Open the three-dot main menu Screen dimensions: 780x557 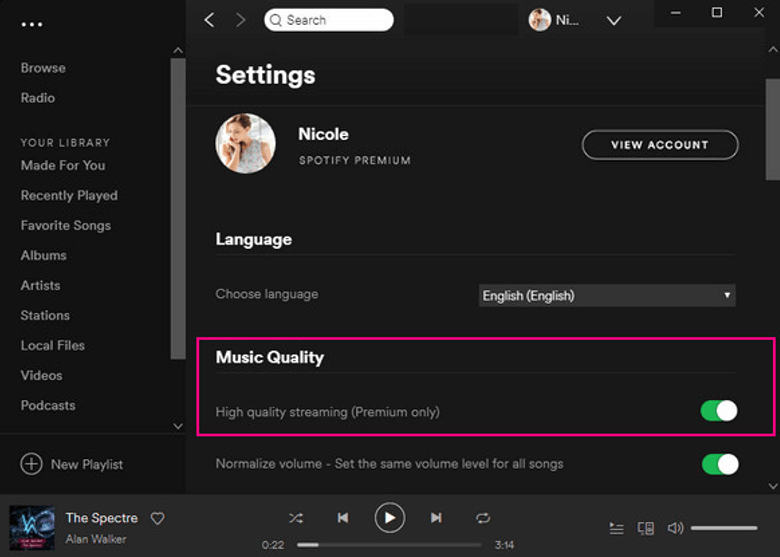click(x=32, y=24)
